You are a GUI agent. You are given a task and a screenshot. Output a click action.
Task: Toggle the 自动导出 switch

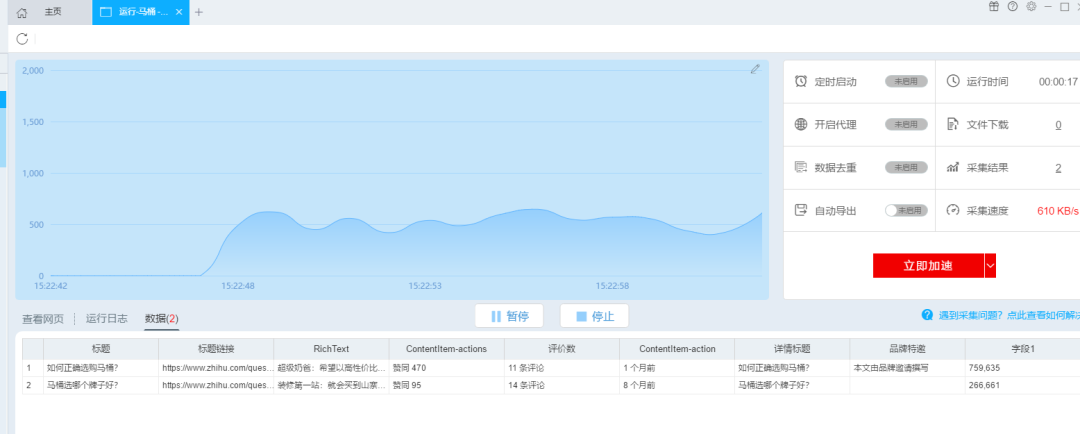[x=904, y=211]
